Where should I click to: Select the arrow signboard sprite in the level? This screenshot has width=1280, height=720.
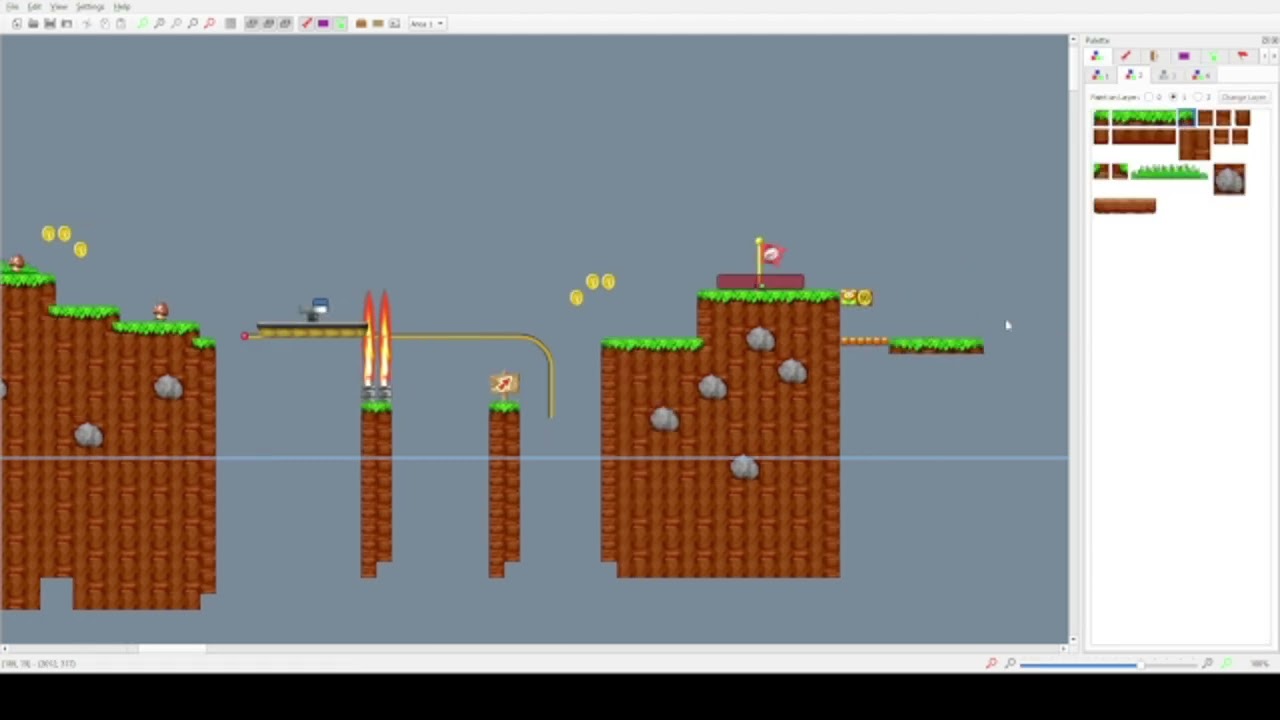(x=504, y=385)
